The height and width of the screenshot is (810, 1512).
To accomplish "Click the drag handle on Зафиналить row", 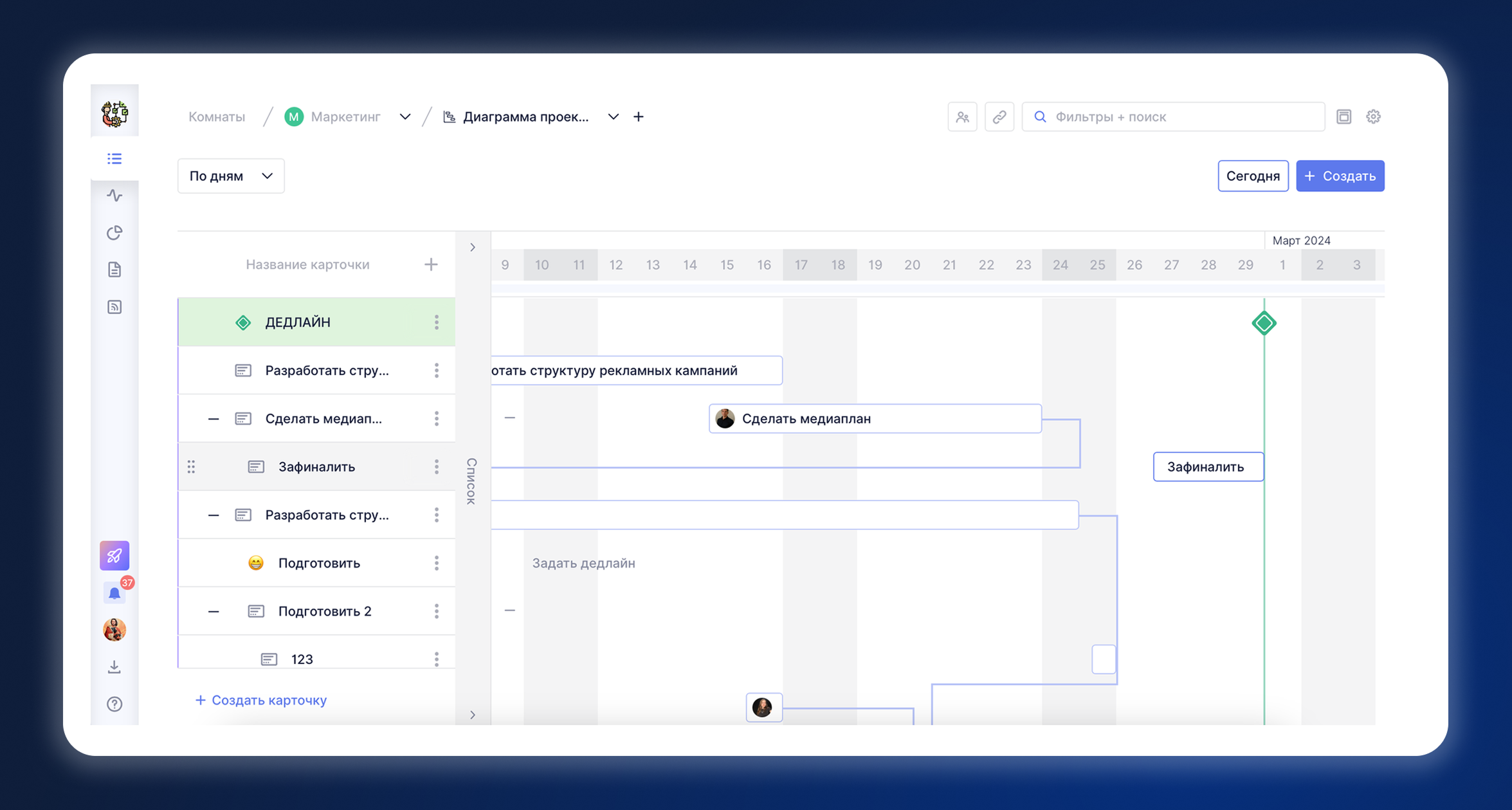I will [x=191, y=467].
